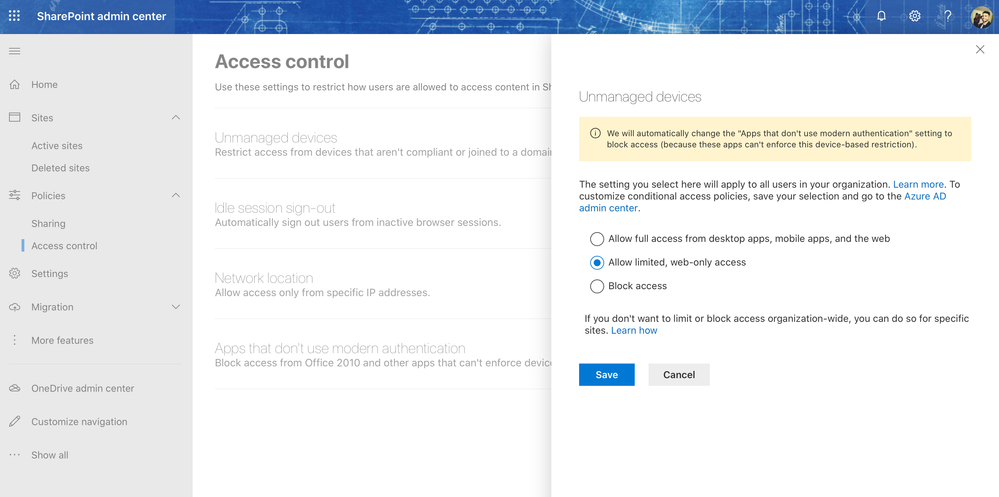
Task: Open More features page
Action: click(x=62, y=340)
